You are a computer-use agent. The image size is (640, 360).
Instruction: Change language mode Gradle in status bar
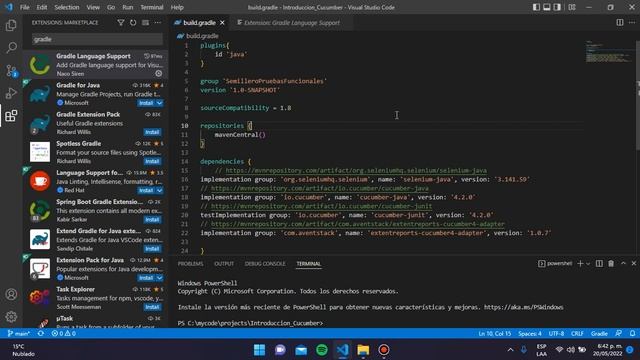click(x=599, y=333)
